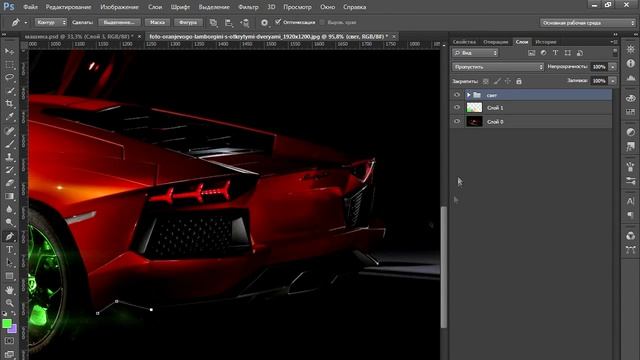The height and width of the screenshot is (360, 640).
Task: Toggle Quick Mask mode icon
Action: [9, 341]
